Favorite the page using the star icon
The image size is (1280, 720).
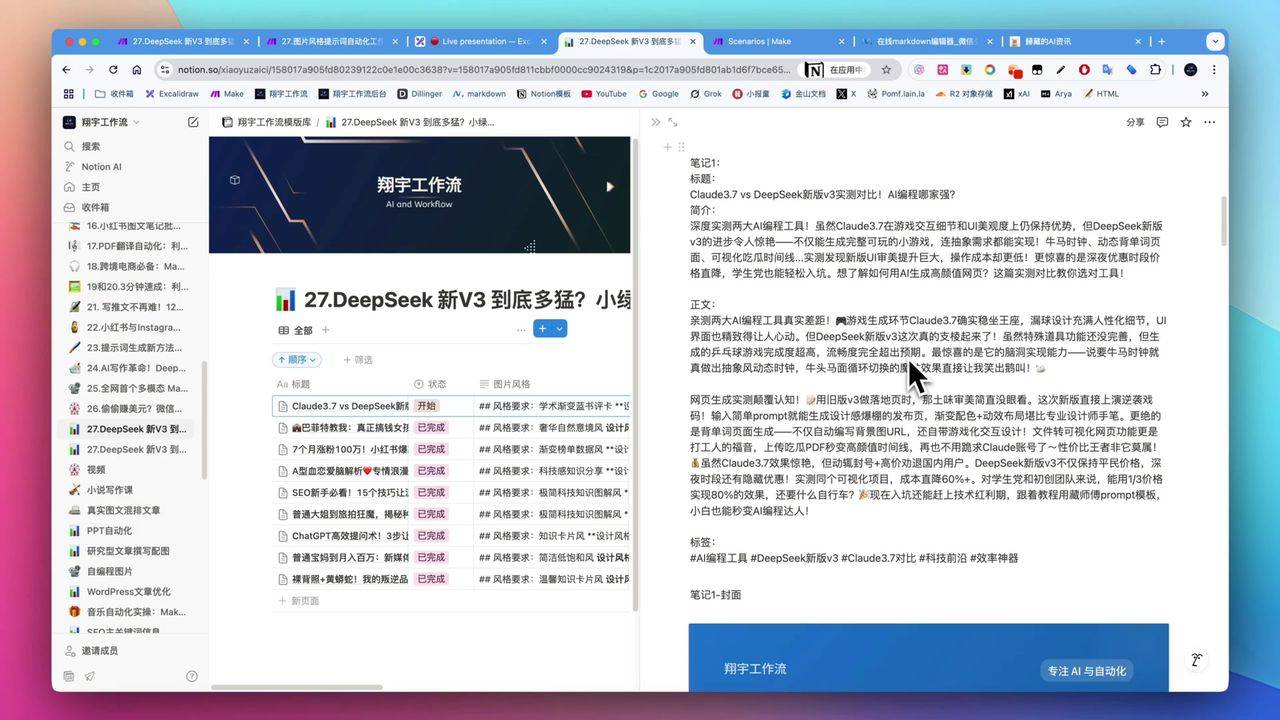click(x=1185, y=121)
